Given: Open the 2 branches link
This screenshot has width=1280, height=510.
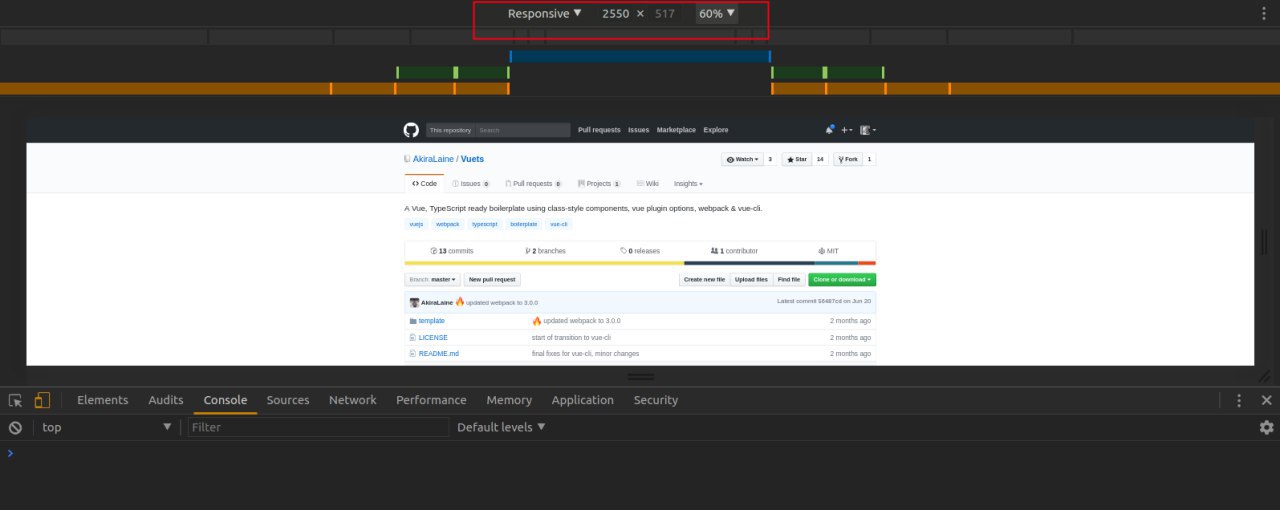Looking at the screenshot, I should [545, 251].
